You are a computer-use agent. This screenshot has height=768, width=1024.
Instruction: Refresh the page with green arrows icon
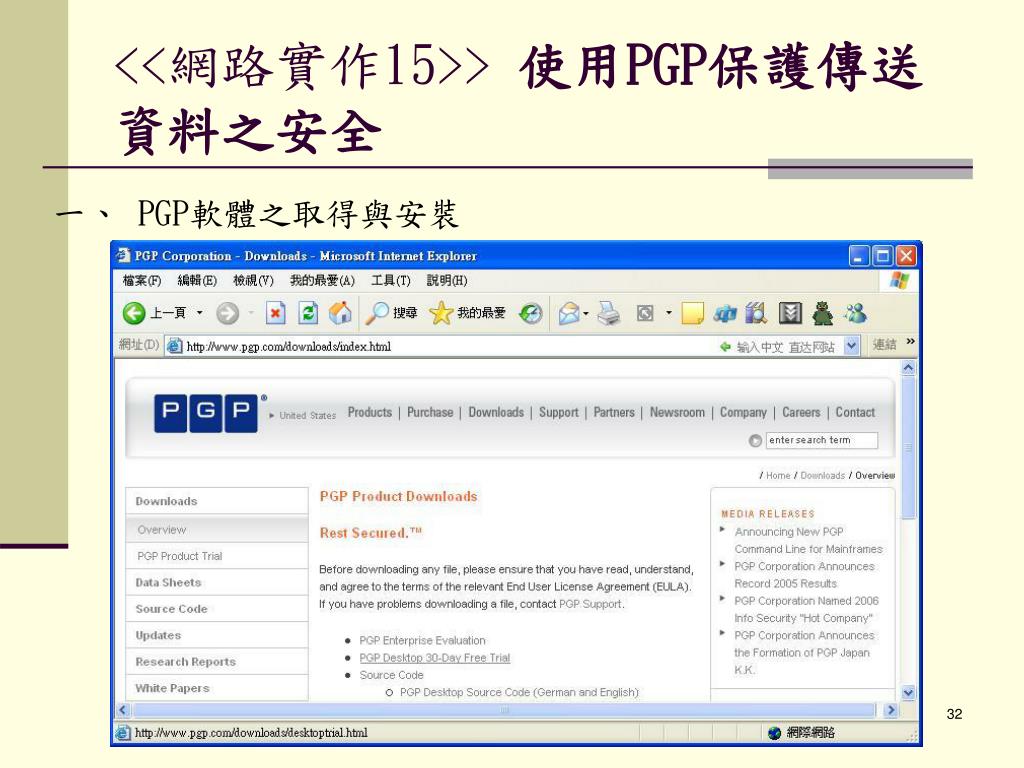pos(308,313)
